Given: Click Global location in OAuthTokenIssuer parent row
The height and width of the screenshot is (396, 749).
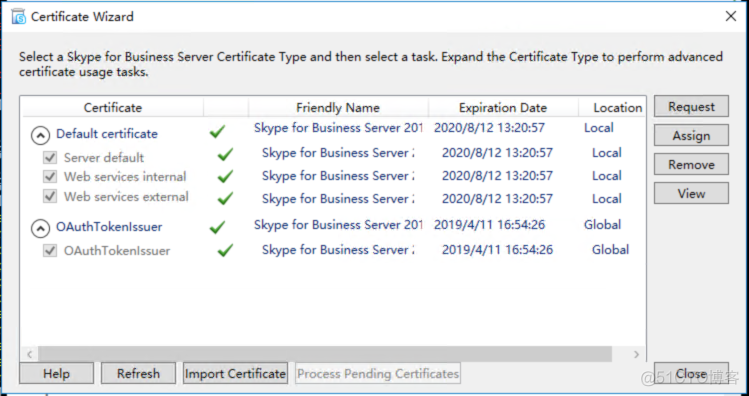Looking at the screenshot, I should point(602,225).
